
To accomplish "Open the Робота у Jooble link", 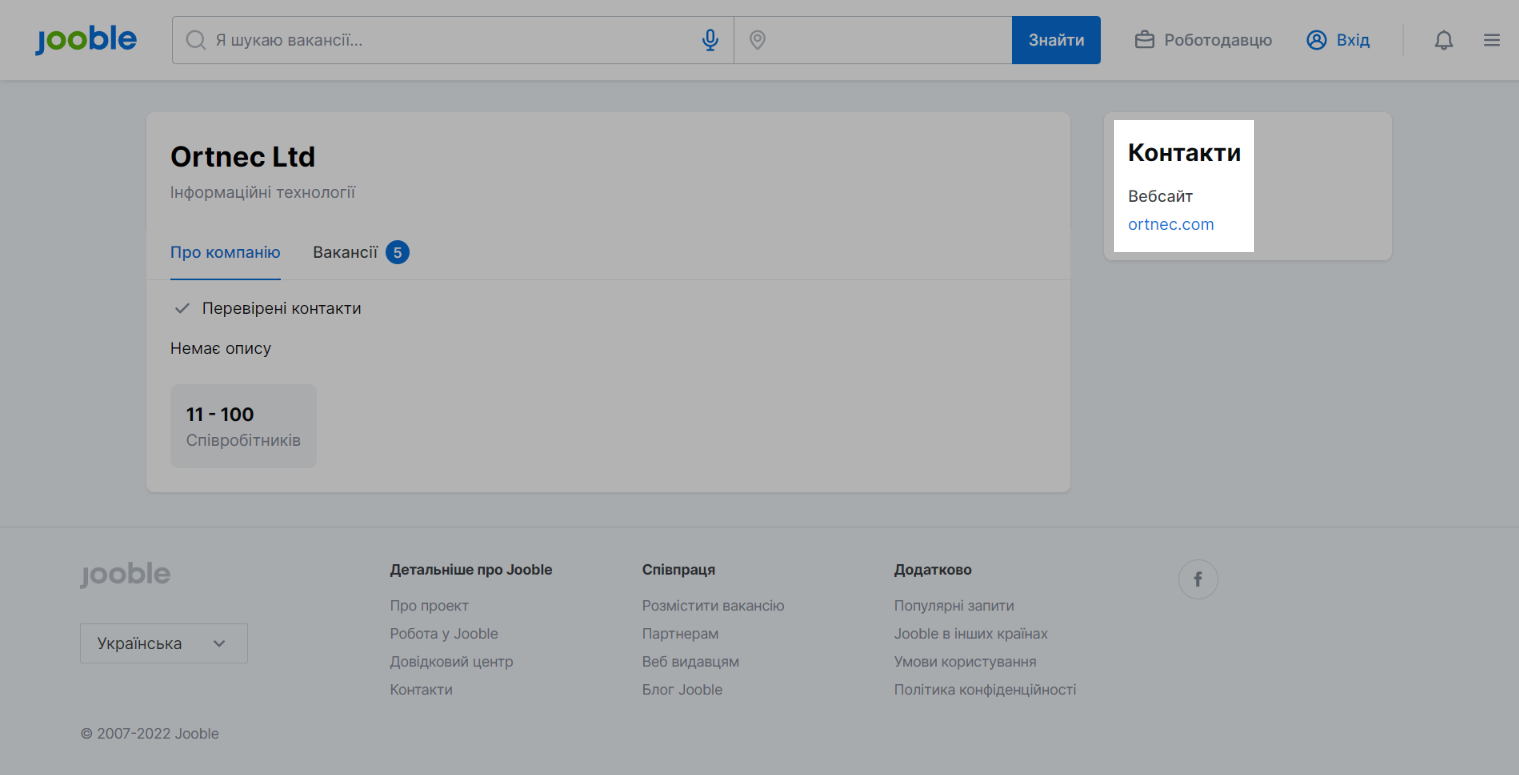I will pos(444,634).
